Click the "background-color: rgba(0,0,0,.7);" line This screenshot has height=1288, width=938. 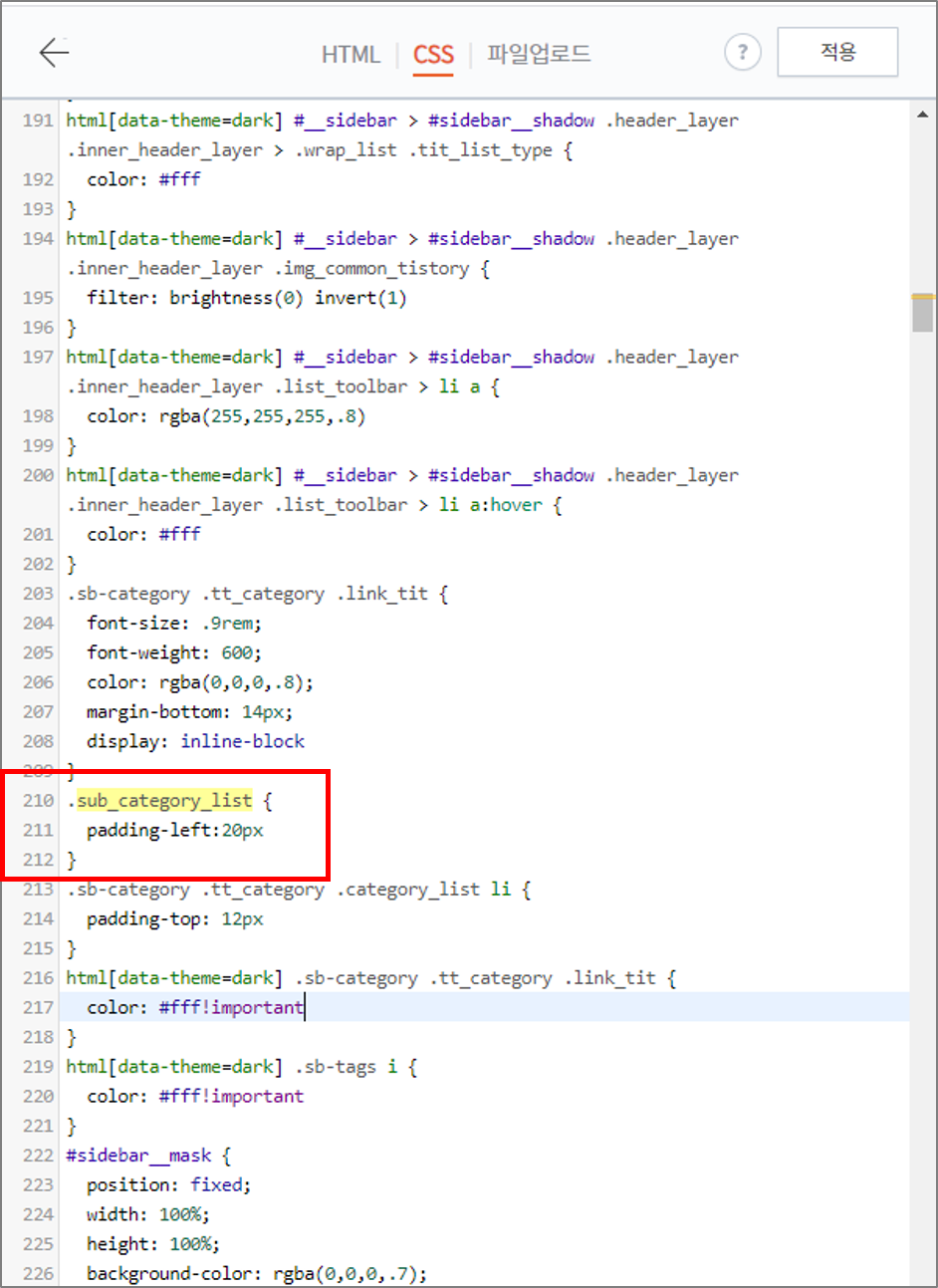257,1274
